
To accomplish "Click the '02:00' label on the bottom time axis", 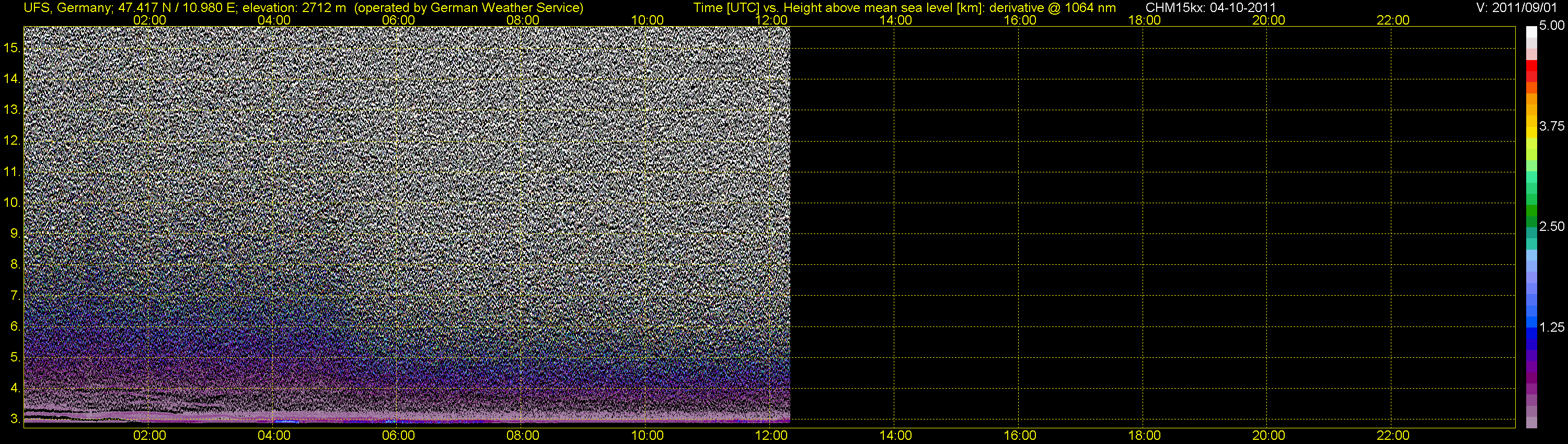I will click(149, 436).
